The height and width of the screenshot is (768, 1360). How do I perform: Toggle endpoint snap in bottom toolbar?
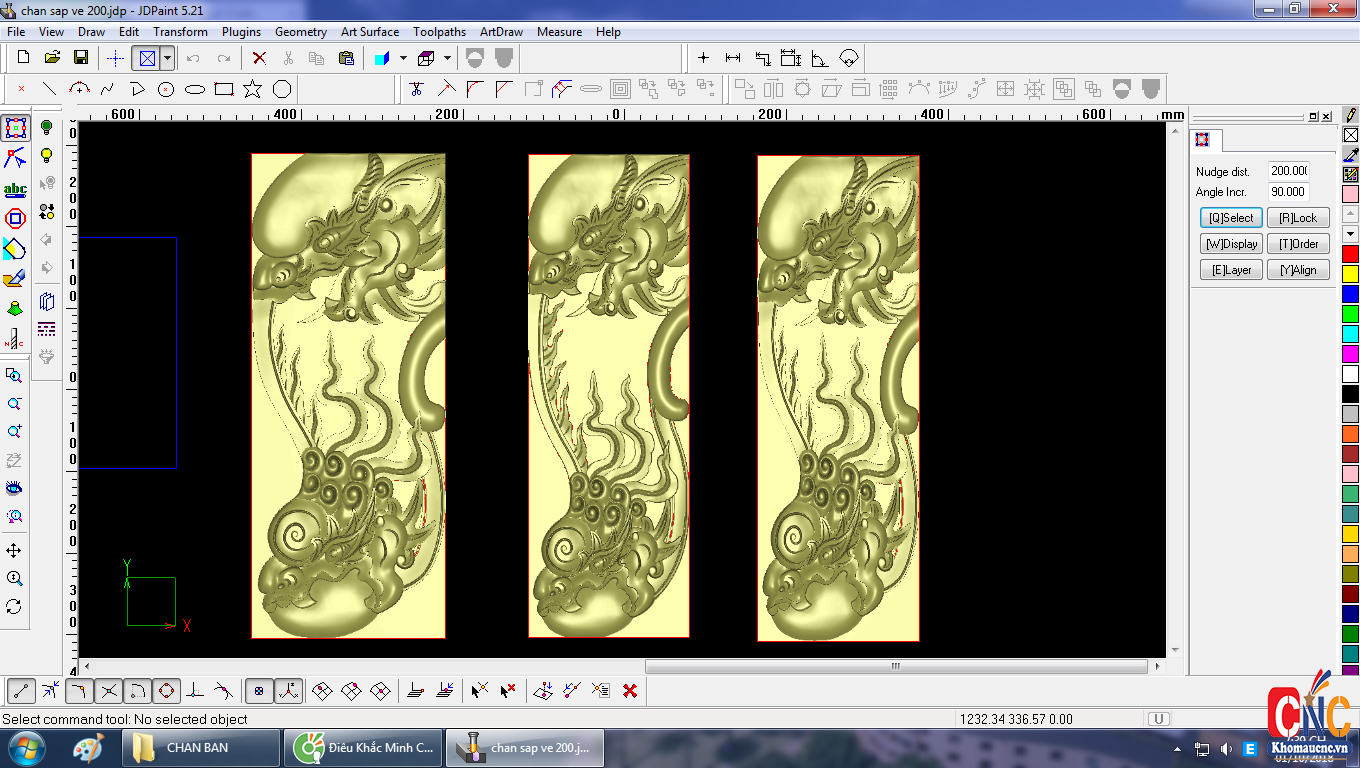click(x=22, y=690)
